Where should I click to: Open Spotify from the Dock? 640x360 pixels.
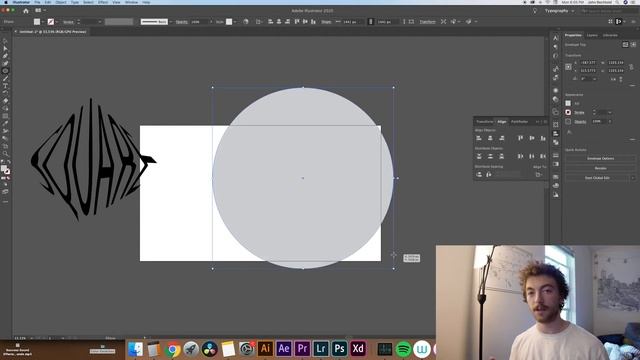pos(403,349)
